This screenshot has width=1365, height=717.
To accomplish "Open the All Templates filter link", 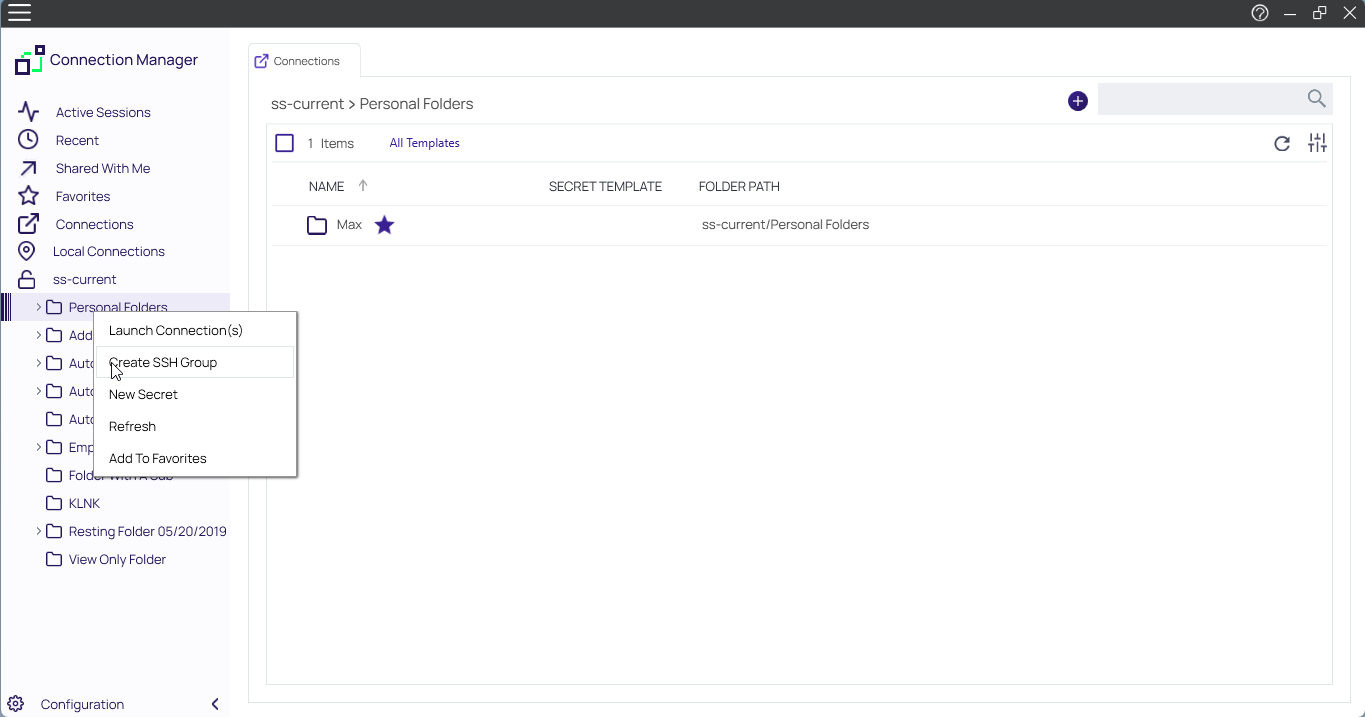I will tap(424, 142).
